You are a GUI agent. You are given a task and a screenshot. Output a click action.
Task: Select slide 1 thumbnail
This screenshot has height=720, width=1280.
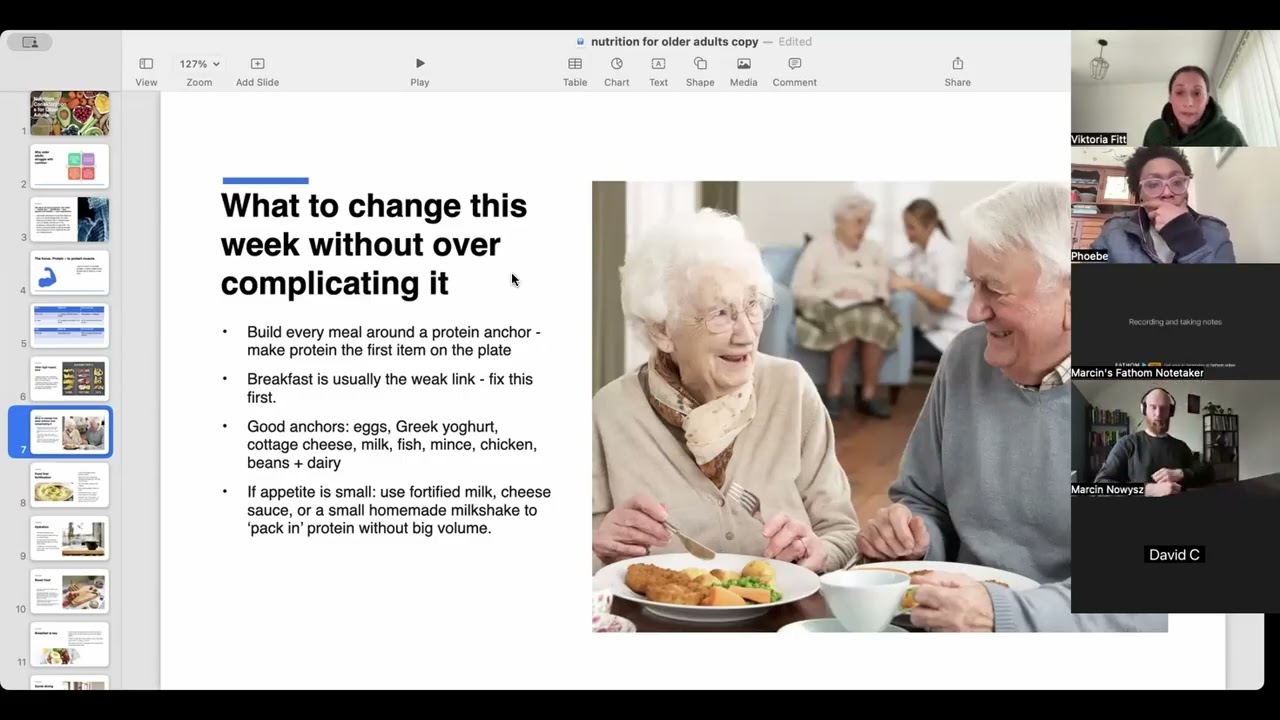(x=69, y=113)
